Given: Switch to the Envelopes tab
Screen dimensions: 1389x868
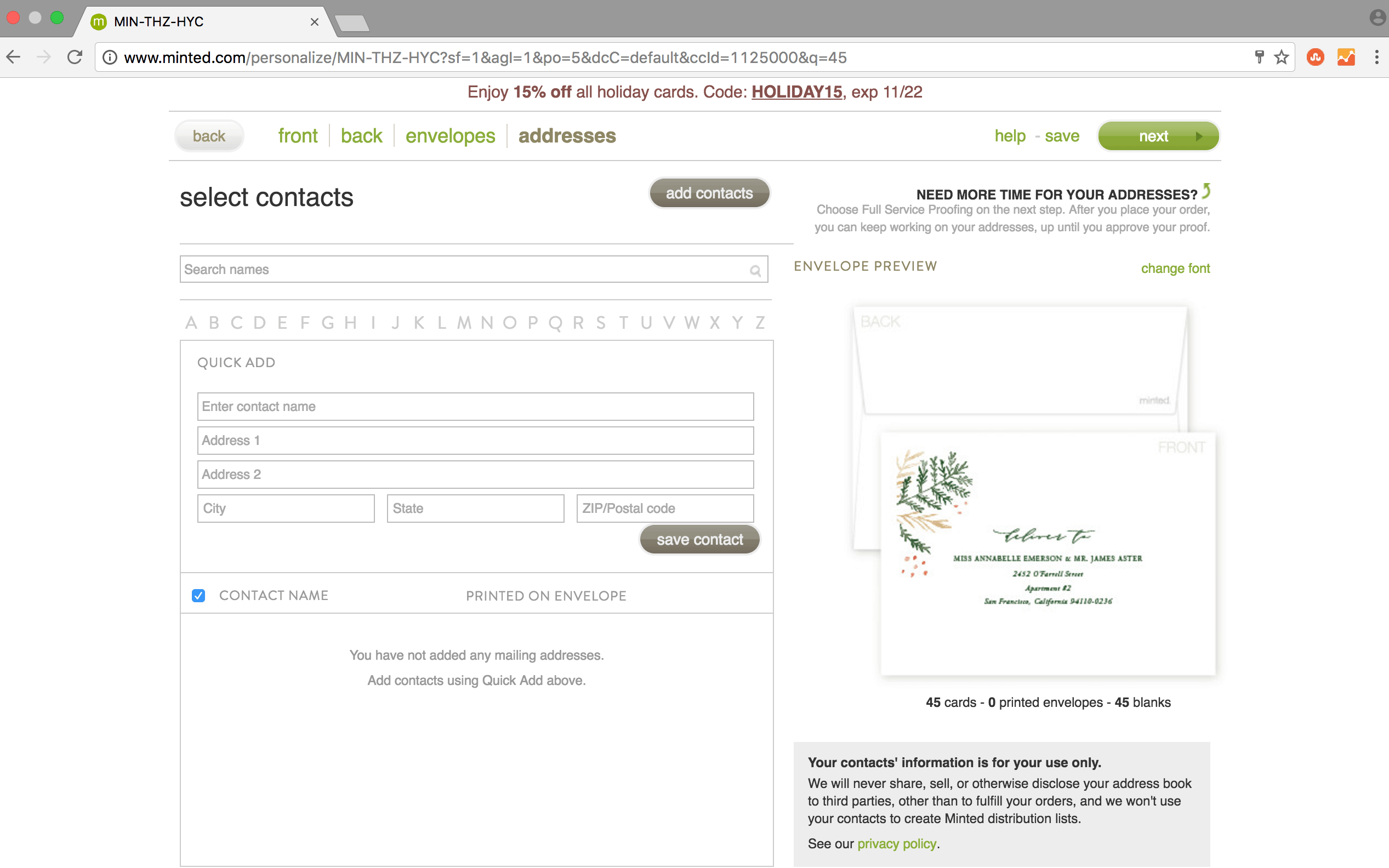Looking at the screenshot, I should pos(450,135).
